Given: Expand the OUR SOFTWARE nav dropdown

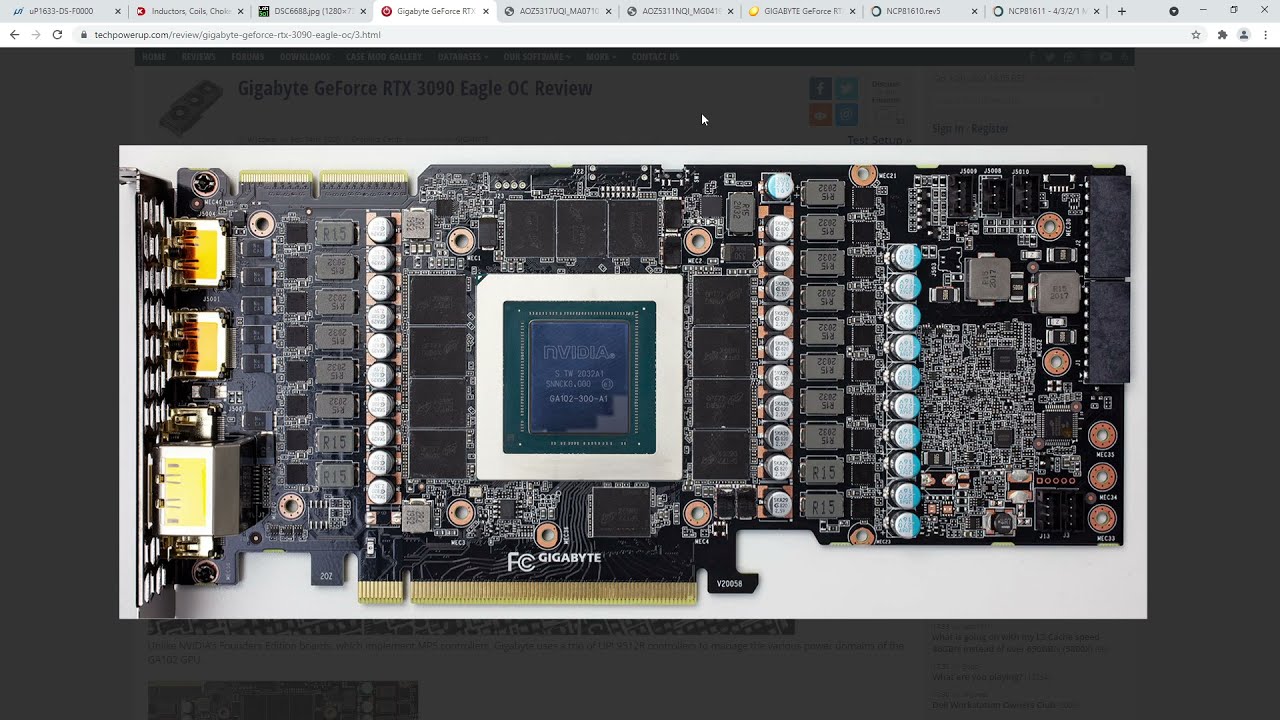Looking at the screenshot, I should tap(537, 57).
